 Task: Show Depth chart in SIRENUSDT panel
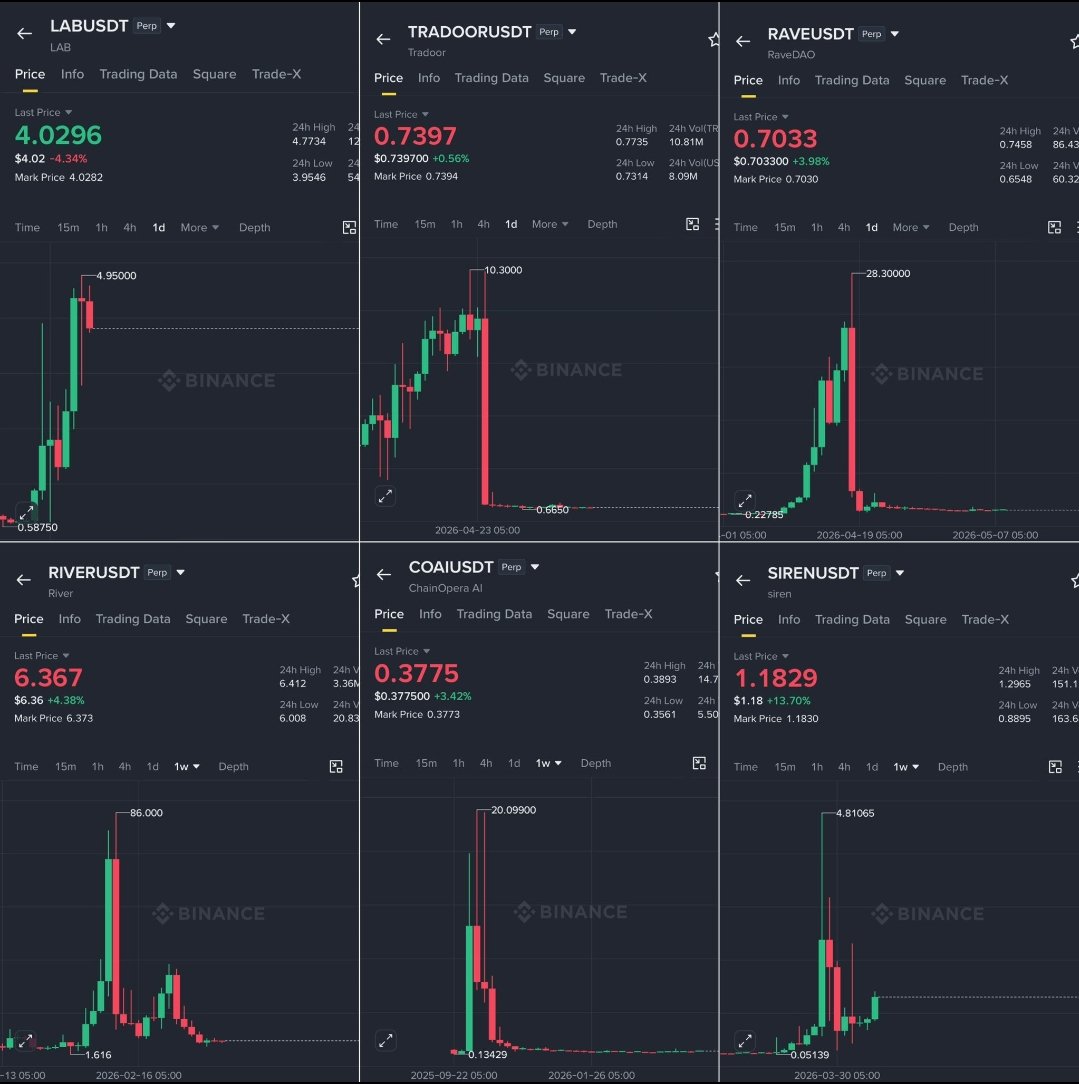953,767
